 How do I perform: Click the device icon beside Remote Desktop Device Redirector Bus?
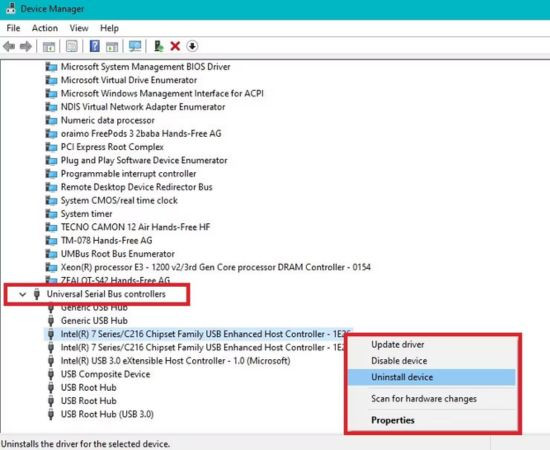point(51,187)
